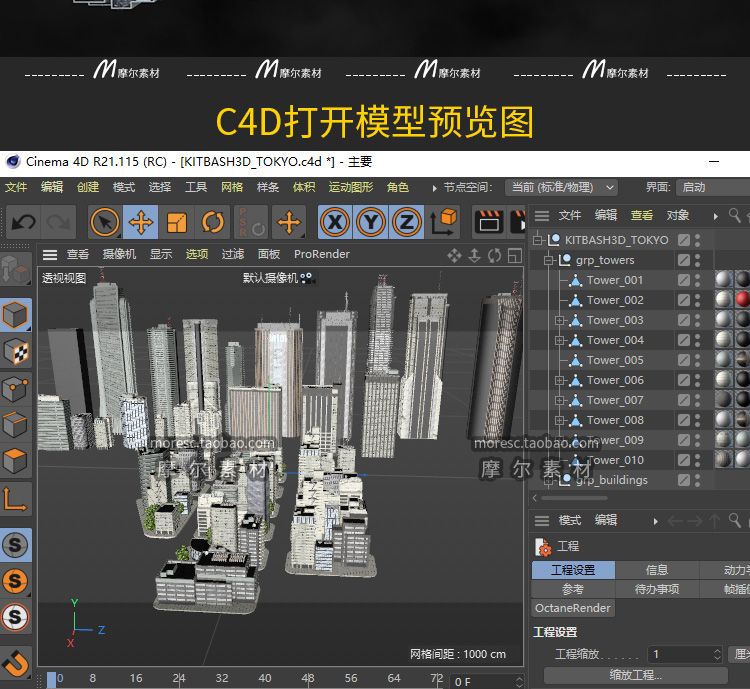Collapse the KITBASH3D_TOKYO tree node

point(538,240)
